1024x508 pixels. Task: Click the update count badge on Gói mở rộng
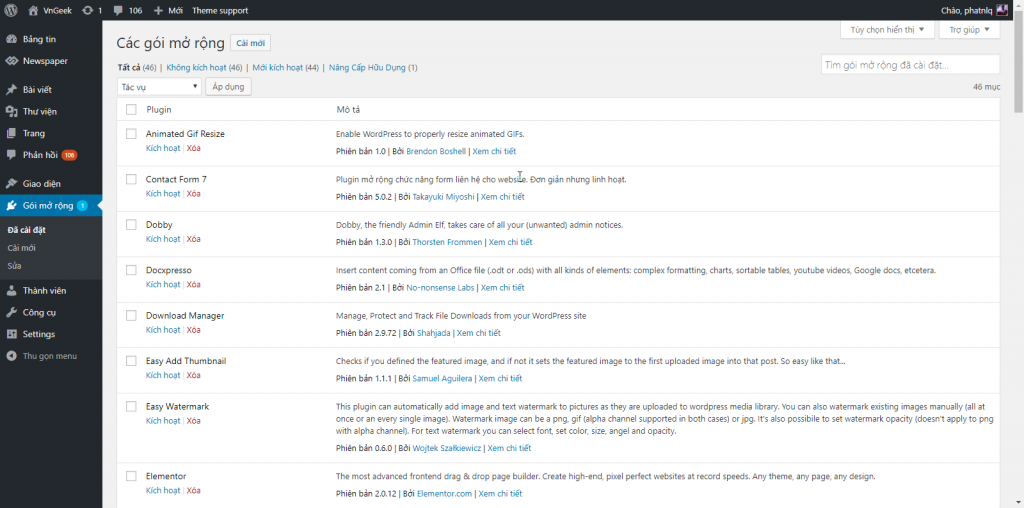(x=82, y=206)
